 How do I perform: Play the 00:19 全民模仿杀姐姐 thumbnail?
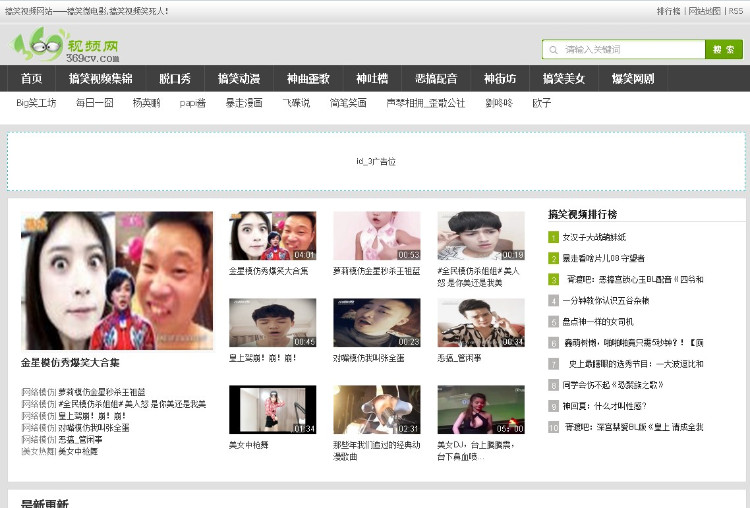[x=481, y=236]
